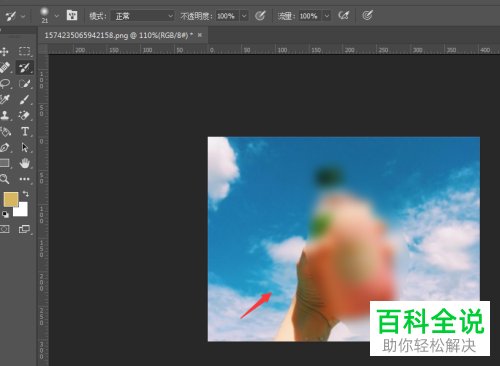Select the Quick Selection tool
The width and height of the screenshot is (500, 366).
24,83
